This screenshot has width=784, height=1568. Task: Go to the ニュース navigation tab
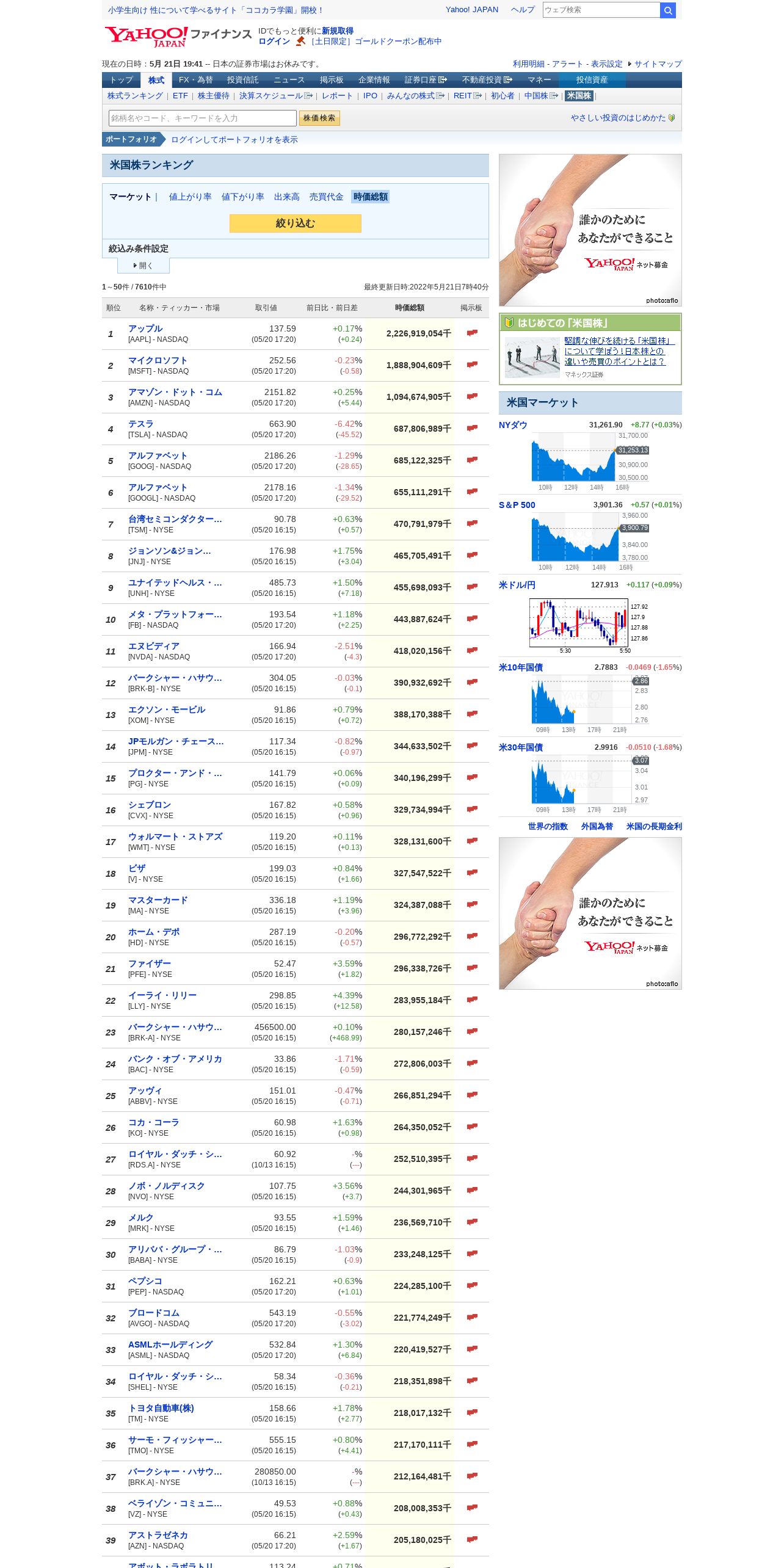coord(289,80)
